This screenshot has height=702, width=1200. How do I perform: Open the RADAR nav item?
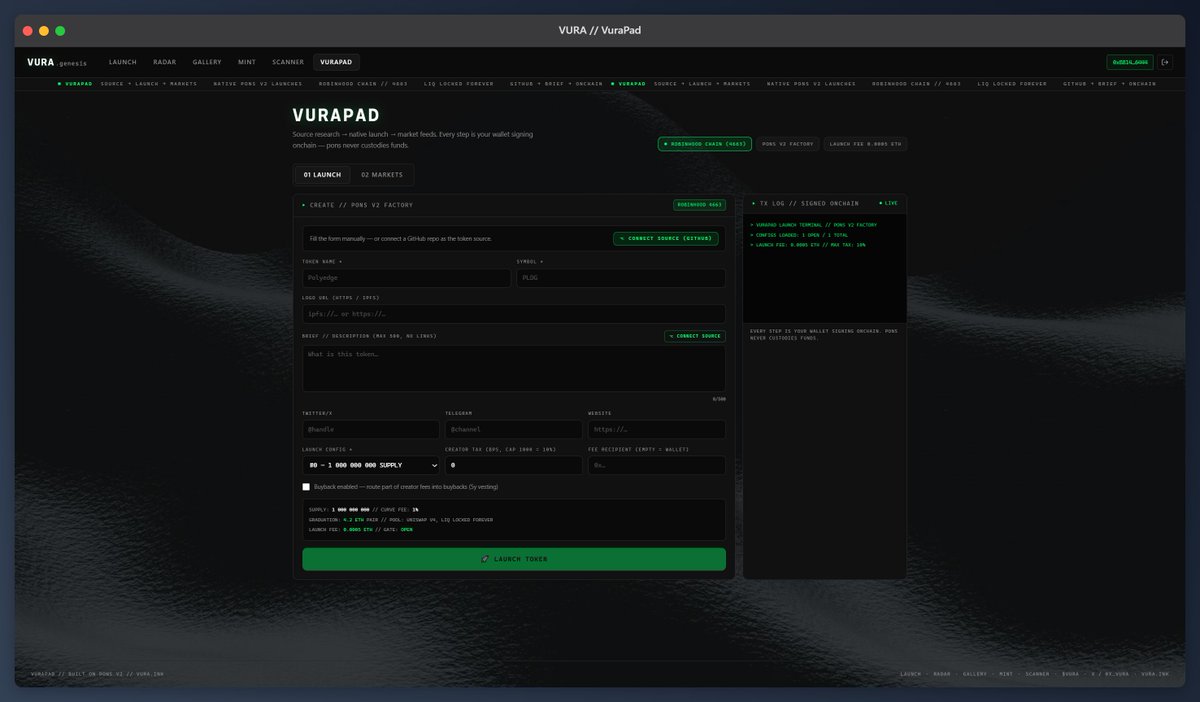coord(164,62)
